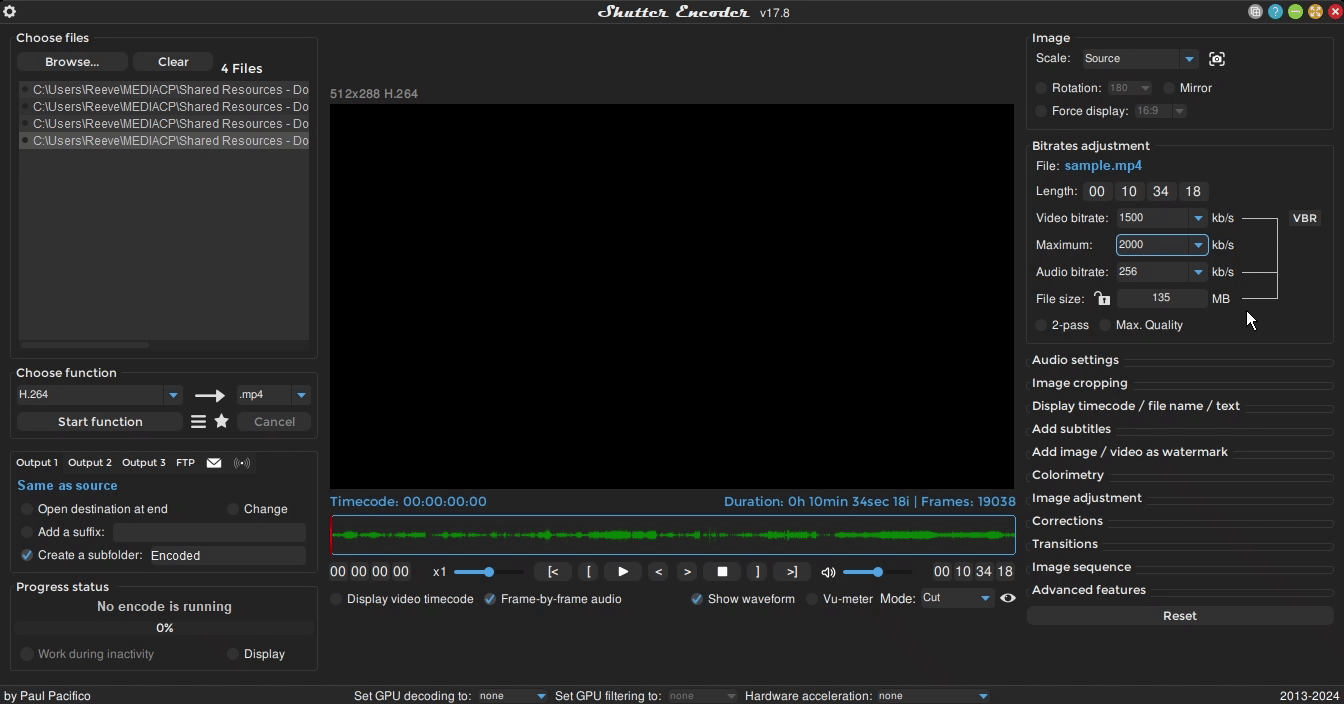The width and height of the screenshot is (1344, 704).
Task: Click Clear files button
Action: click(173, 62)
